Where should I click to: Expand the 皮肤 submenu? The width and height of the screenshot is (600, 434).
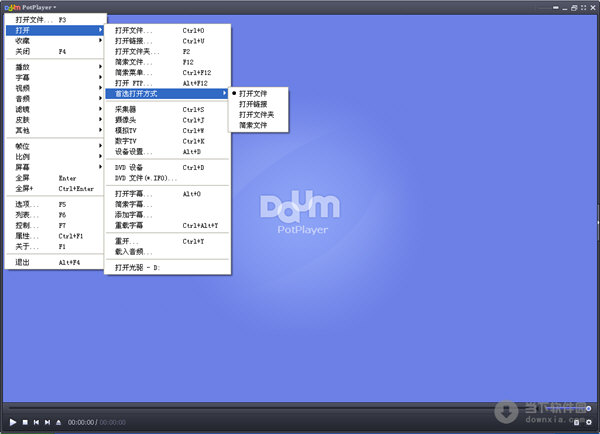(55, 120)
